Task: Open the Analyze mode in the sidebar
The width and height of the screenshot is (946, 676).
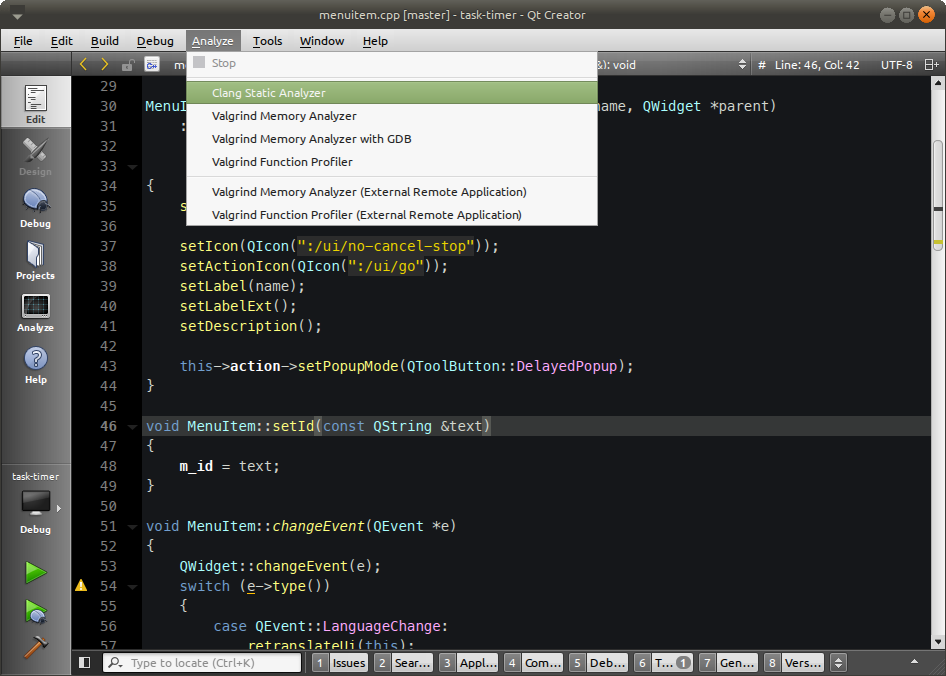Action: coord(36,312)
